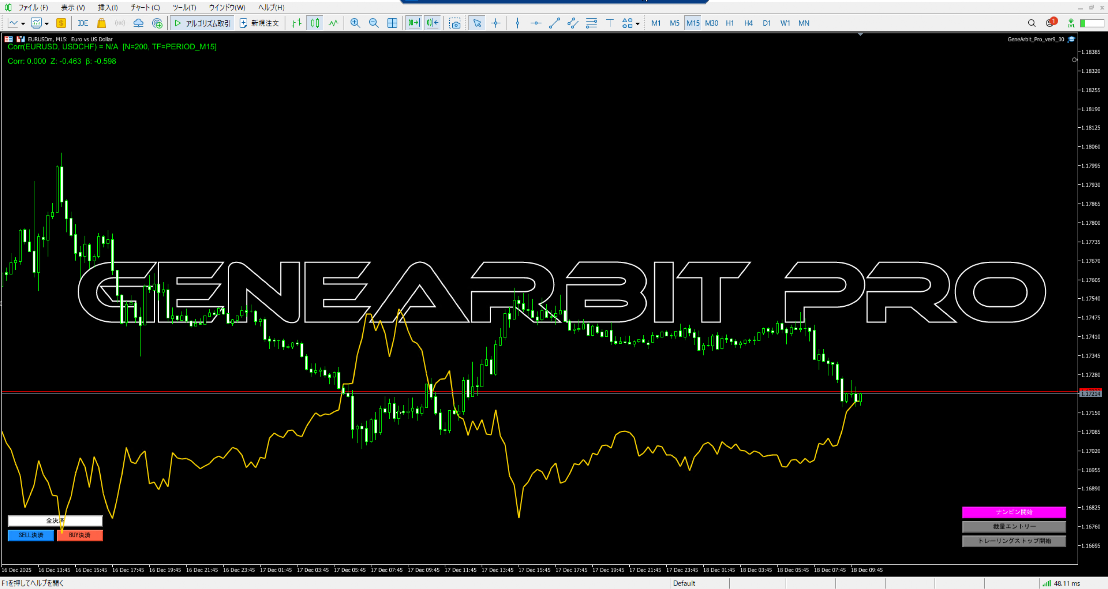This screenshot has height=589, width=1108.
Task: Open the tile windows grid icon
Action: pyautogui.click(x=393, y=22)
